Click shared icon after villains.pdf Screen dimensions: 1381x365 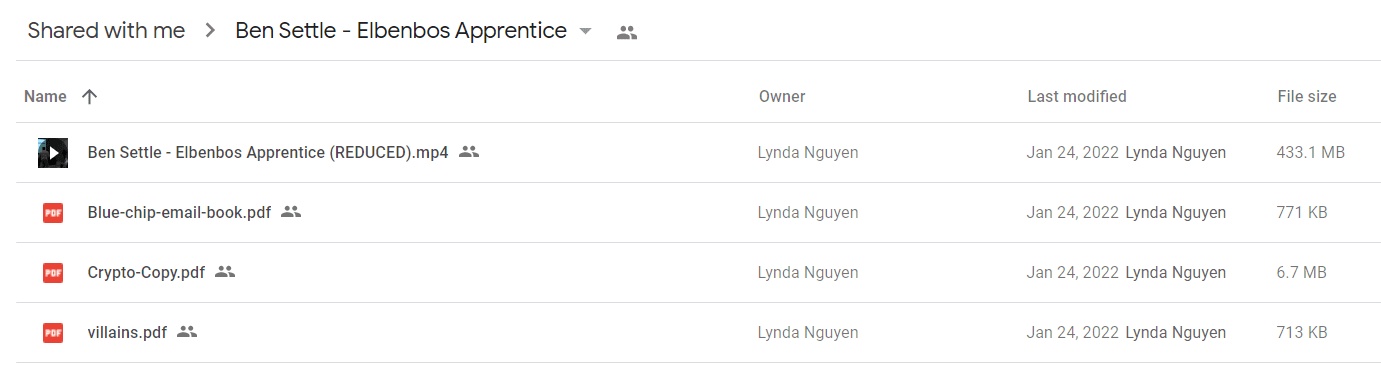187,332
